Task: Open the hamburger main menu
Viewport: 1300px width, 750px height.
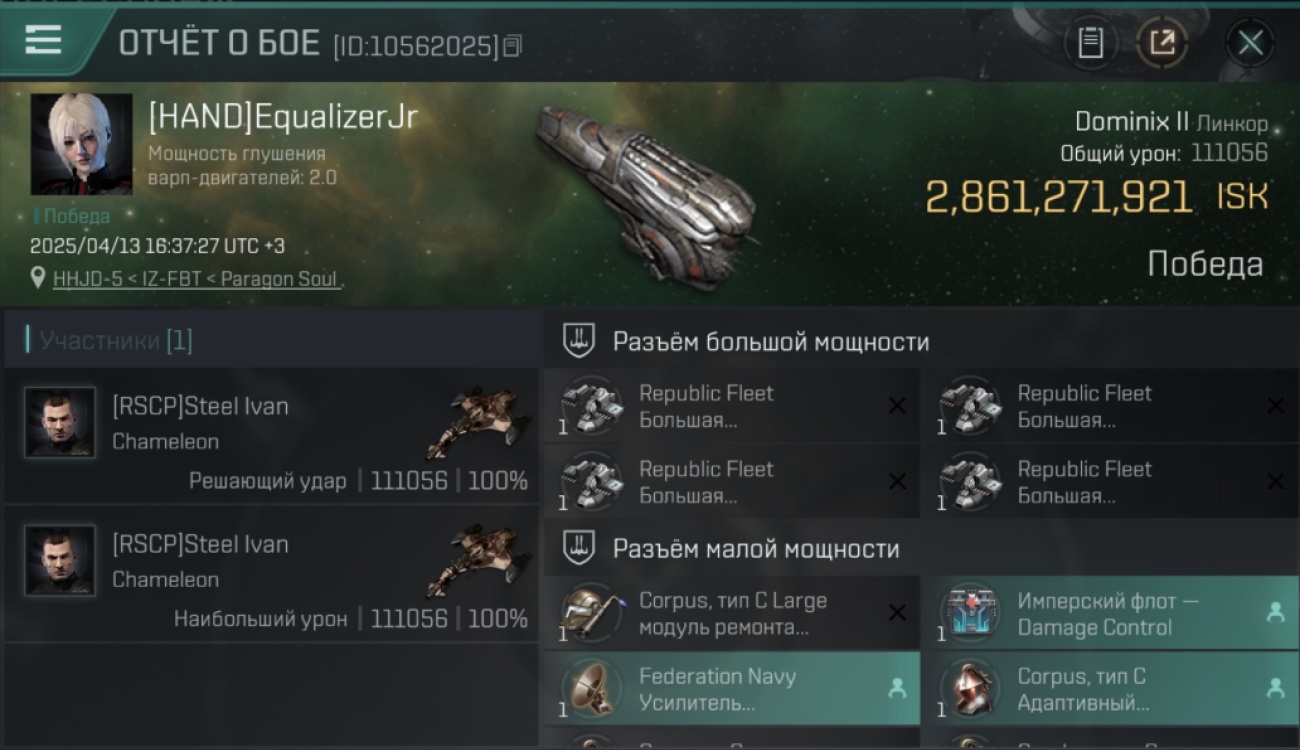Action: tap(44, 40)
